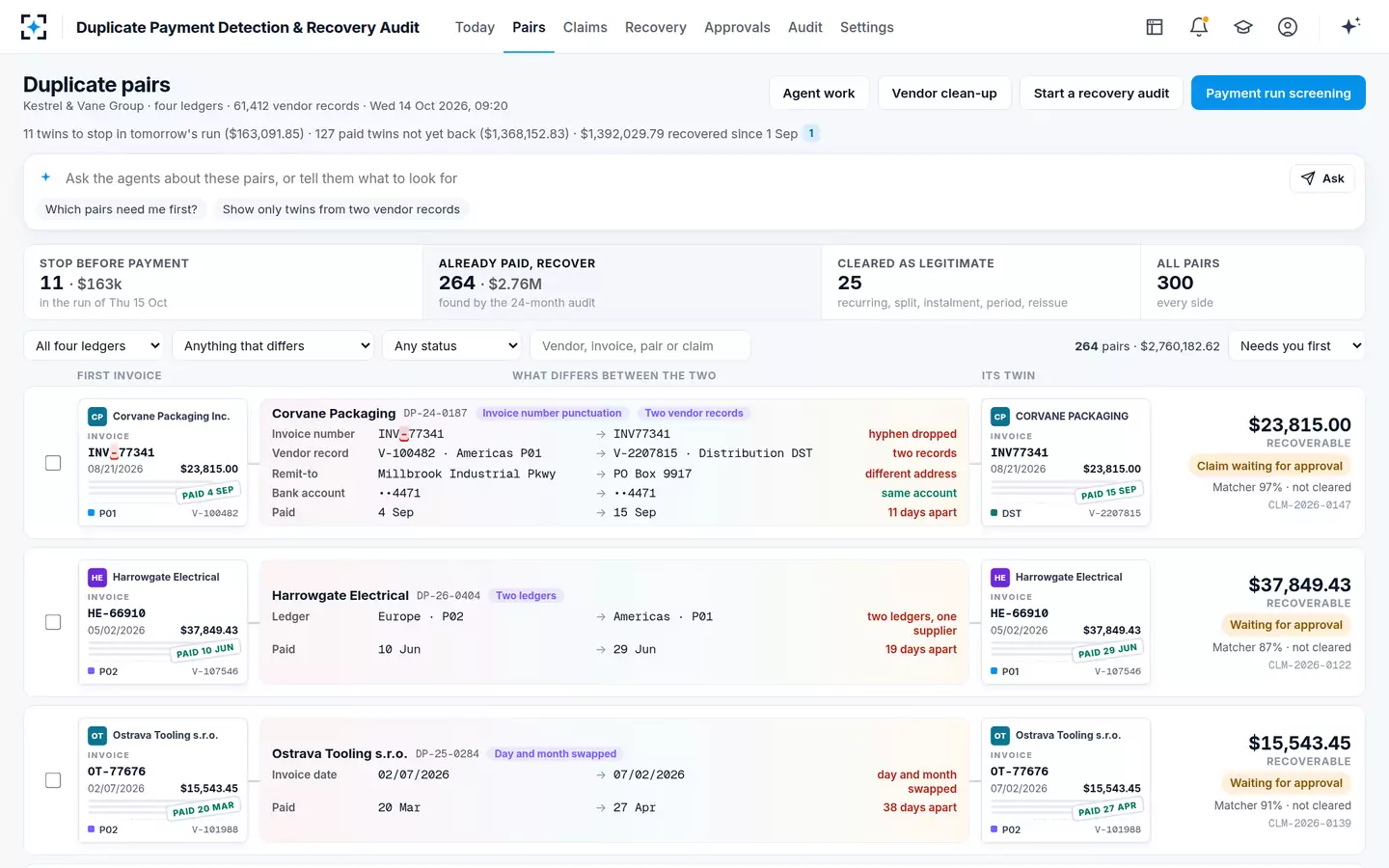The width and height of the screenshot is (1389, 868).
Task: Select the Cleared as legitimate card
Action: (981, 282)
